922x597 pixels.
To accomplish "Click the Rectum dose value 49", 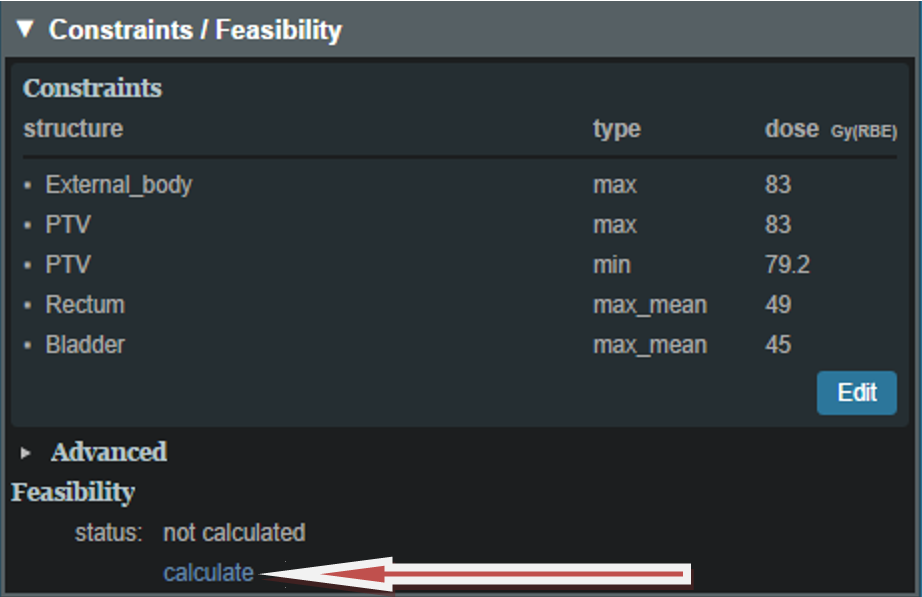I will coord(778,305).
